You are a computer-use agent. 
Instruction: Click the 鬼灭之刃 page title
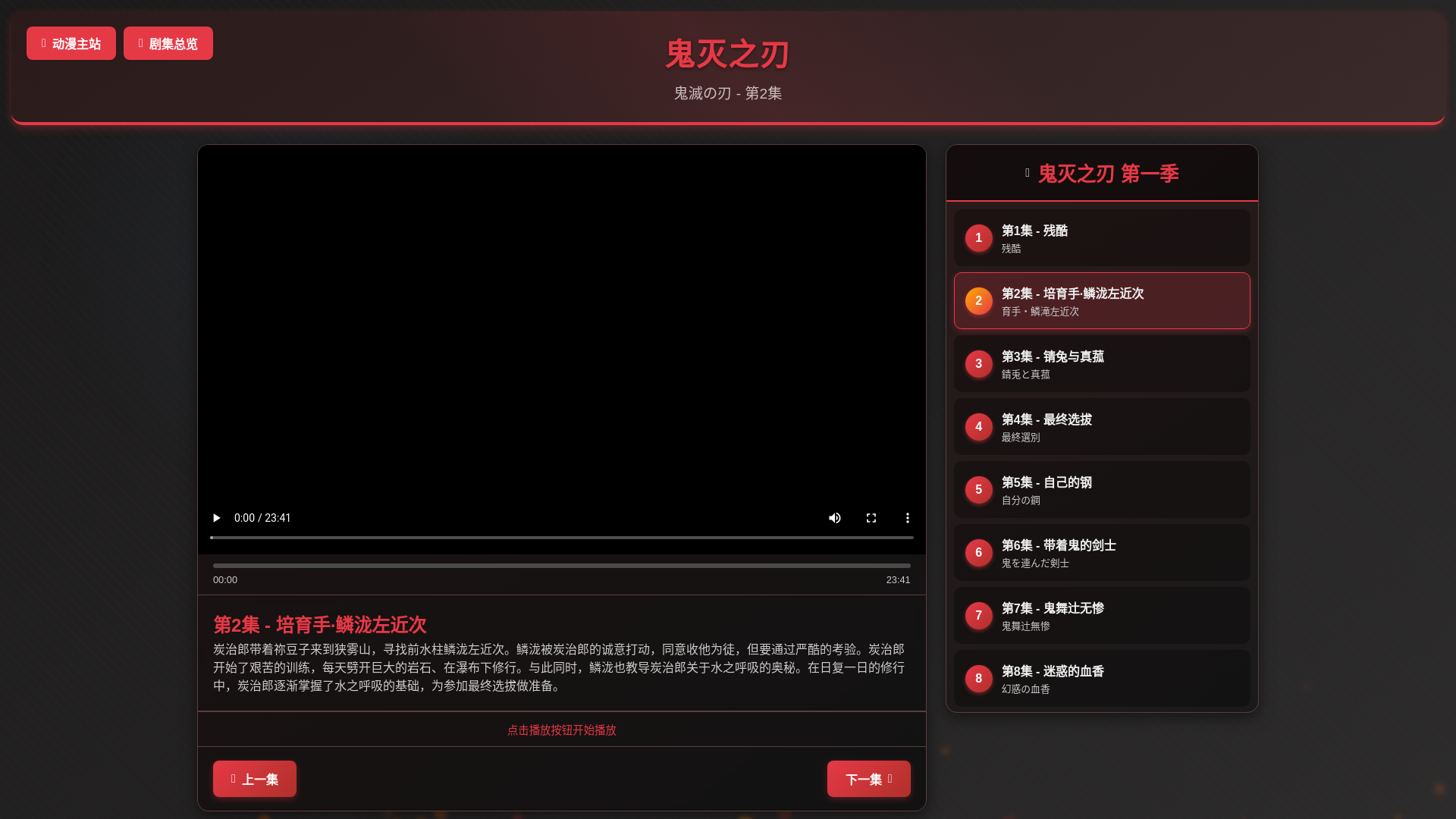(728, 55)
